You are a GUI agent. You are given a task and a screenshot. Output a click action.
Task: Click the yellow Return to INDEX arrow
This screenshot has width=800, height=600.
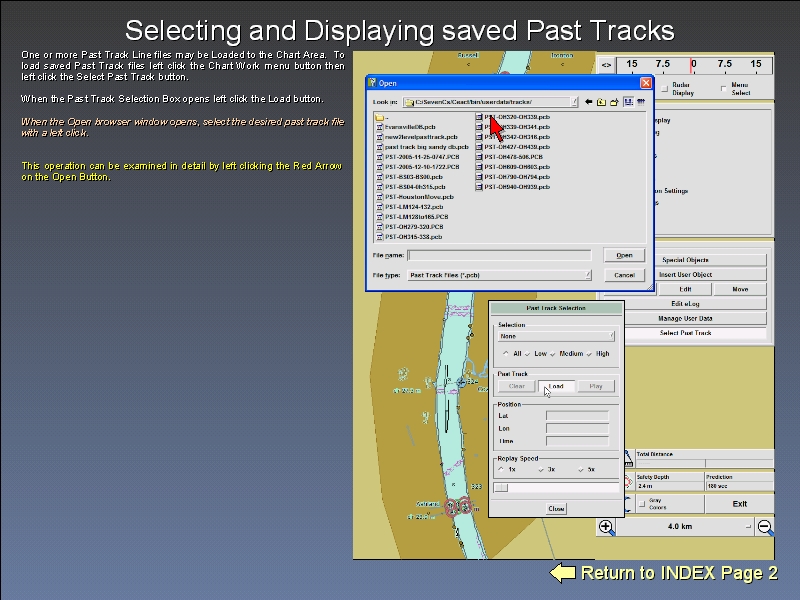563,573
